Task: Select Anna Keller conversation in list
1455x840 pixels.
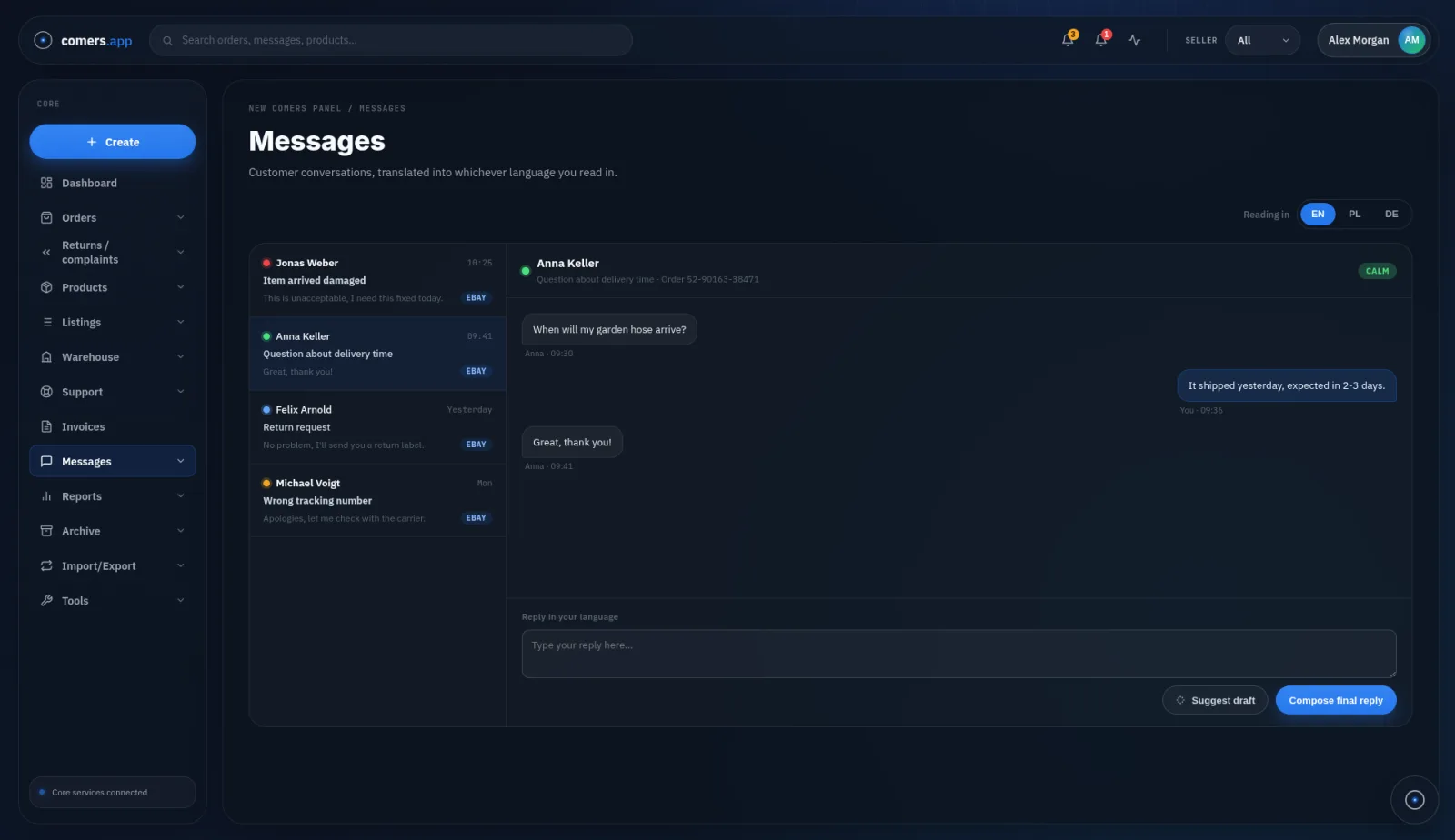Action: 377,354
